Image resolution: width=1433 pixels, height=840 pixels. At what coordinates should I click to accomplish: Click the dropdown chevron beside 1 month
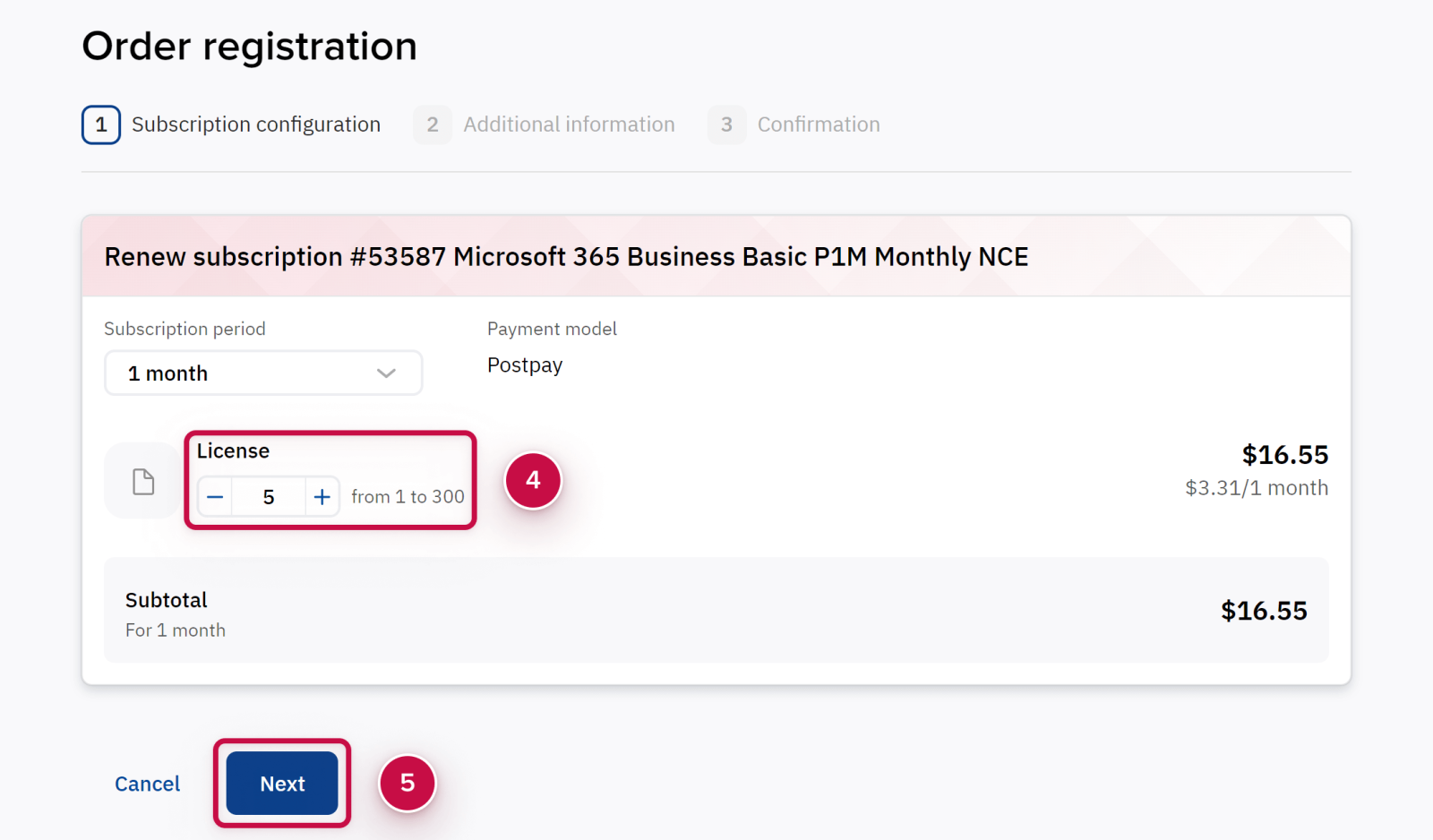(x=386, y=373)
